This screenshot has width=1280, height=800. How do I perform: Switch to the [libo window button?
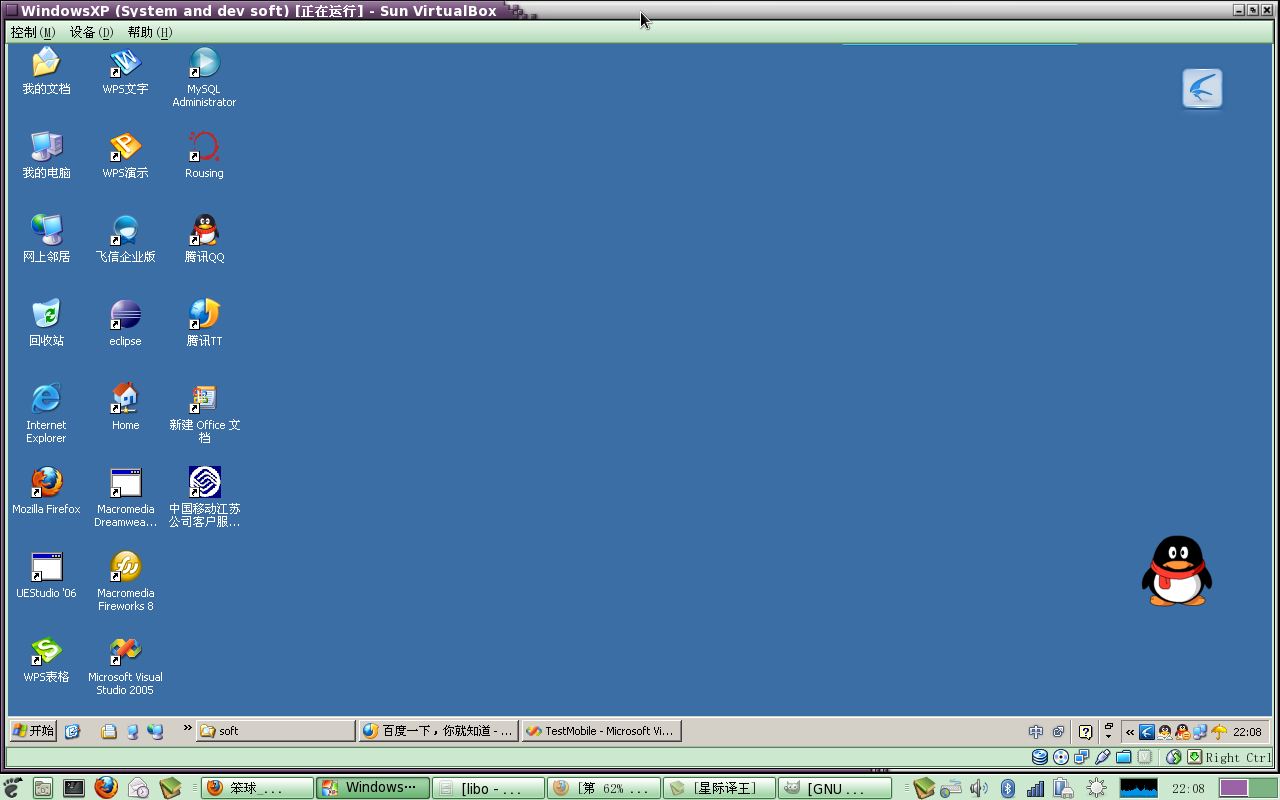[x=488, y=788]
